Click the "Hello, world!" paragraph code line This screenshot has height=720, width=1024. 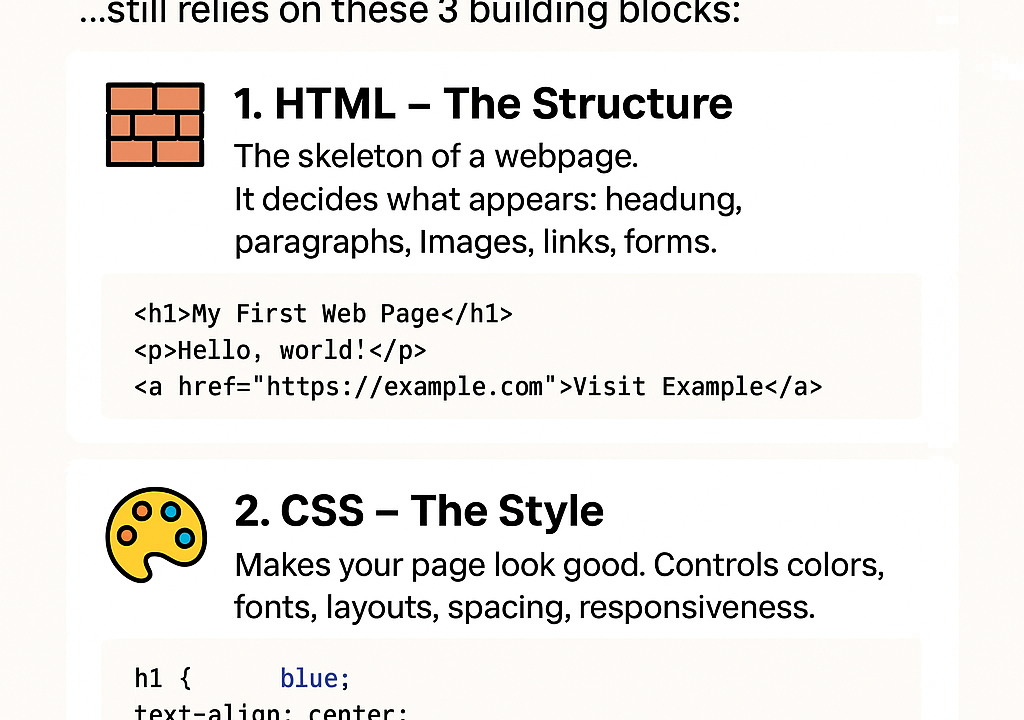point(280,351)
